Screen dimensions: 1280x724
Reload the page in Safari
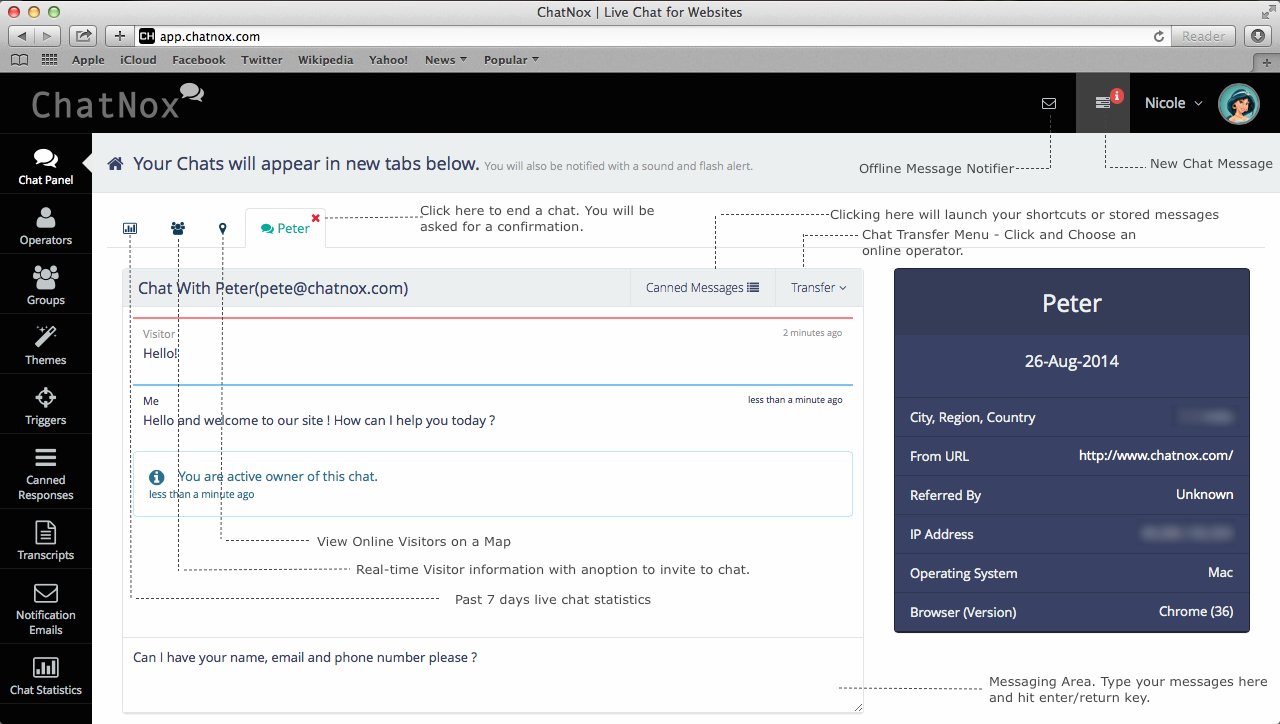pos(1159,36)
